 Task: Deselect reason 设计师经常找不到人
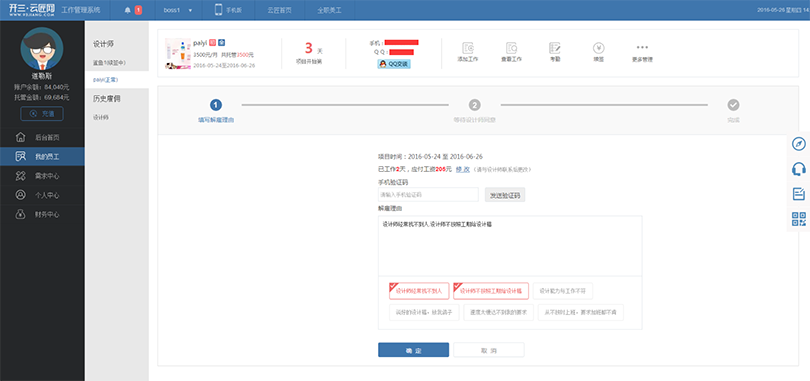pos(419,291)
